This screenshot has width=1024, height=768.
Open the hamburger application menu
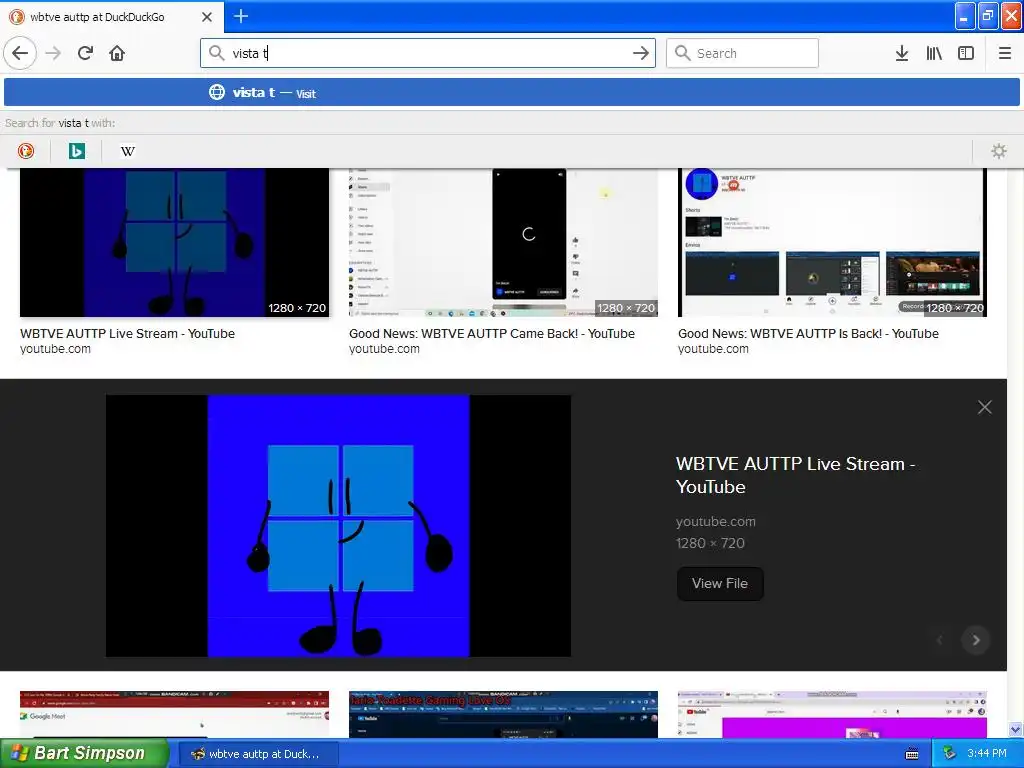(x=1005, y=53)
